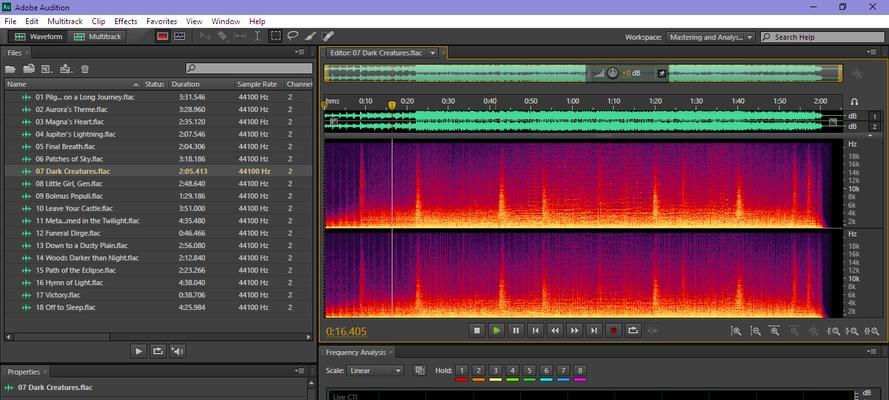
Task: Click Insert into Multitrack icon in Files panel
Action: click(x=66, y=69)
